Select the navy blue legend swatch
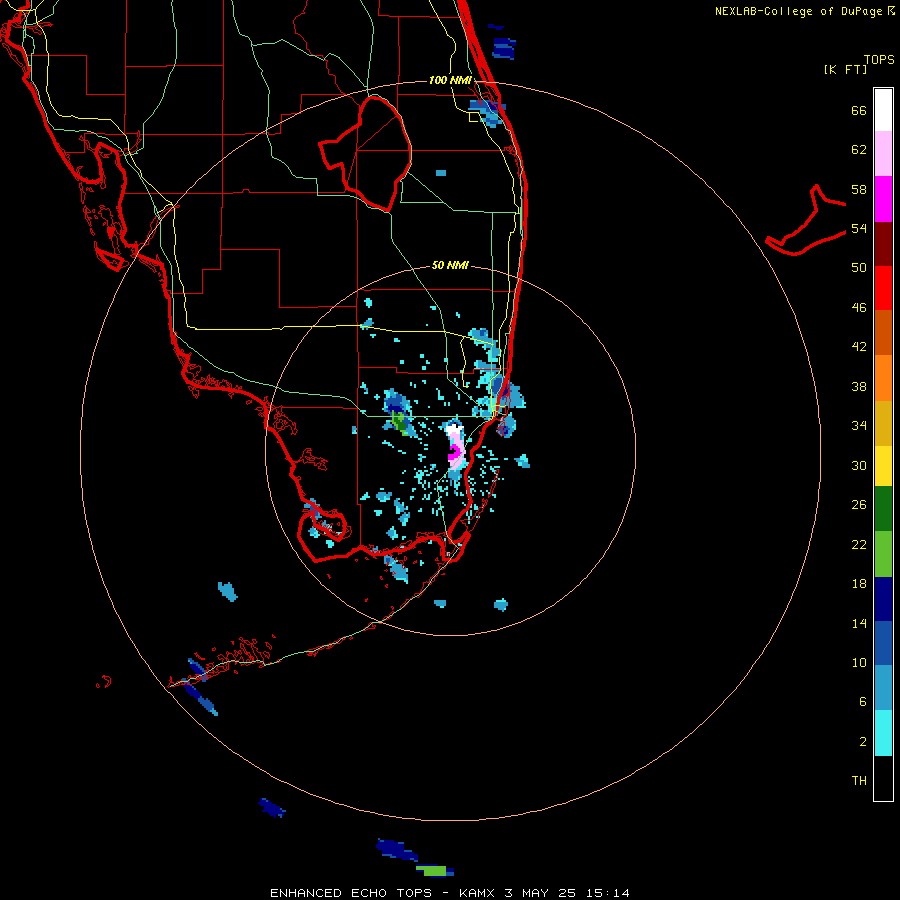 coord(883,599)
